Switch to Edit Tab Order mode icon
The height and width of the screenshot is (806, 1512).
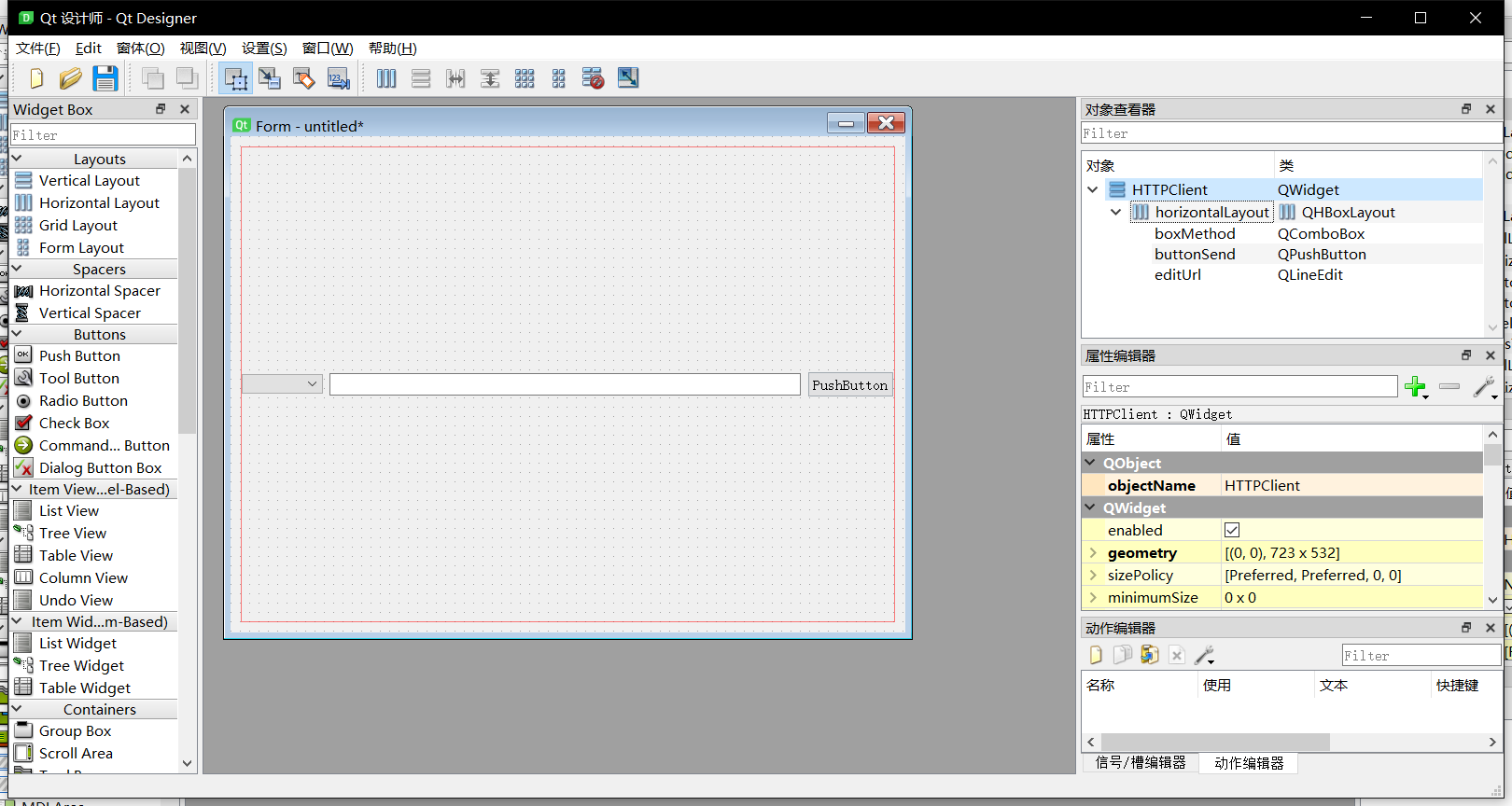coord(339,78)
